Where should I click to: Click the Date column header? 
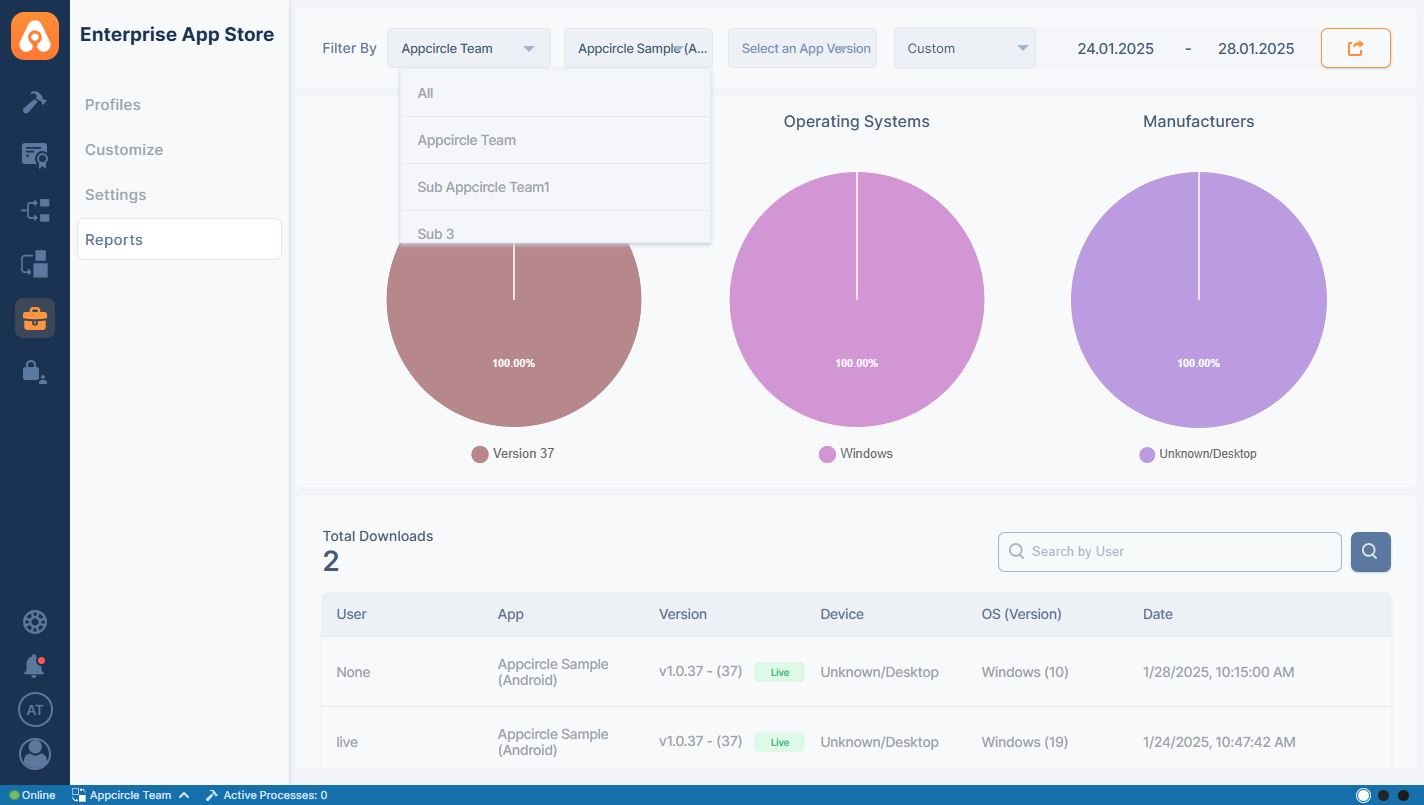[1158, 614]
